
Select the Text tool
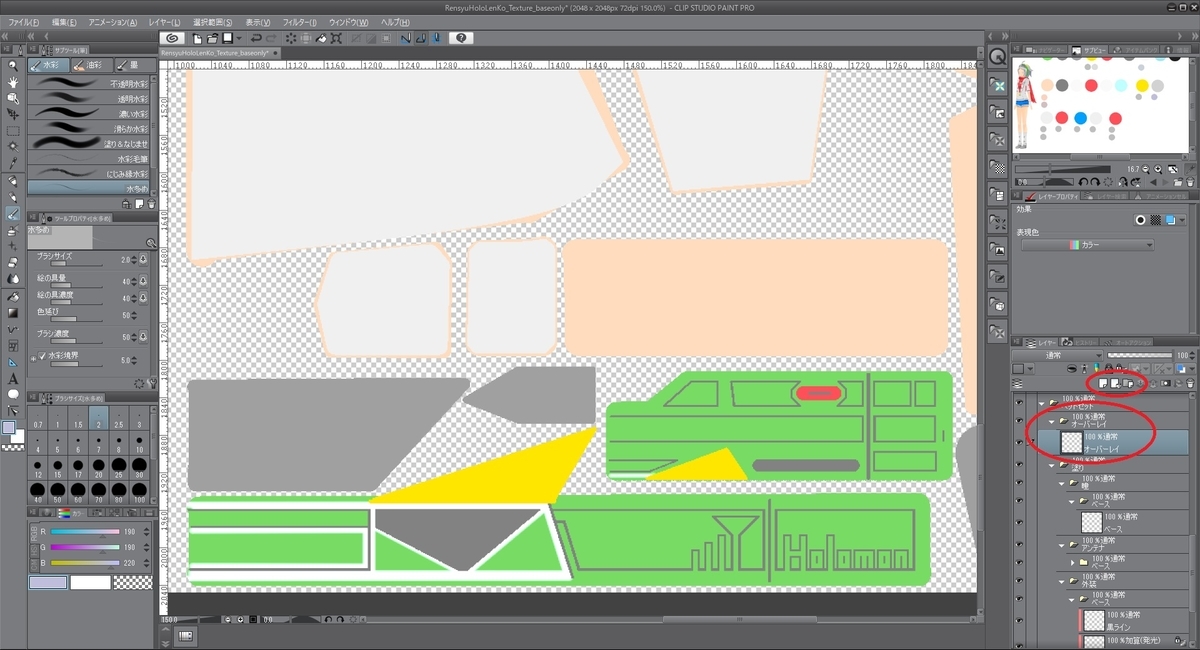pyautogui.click(x=13, y=378)
